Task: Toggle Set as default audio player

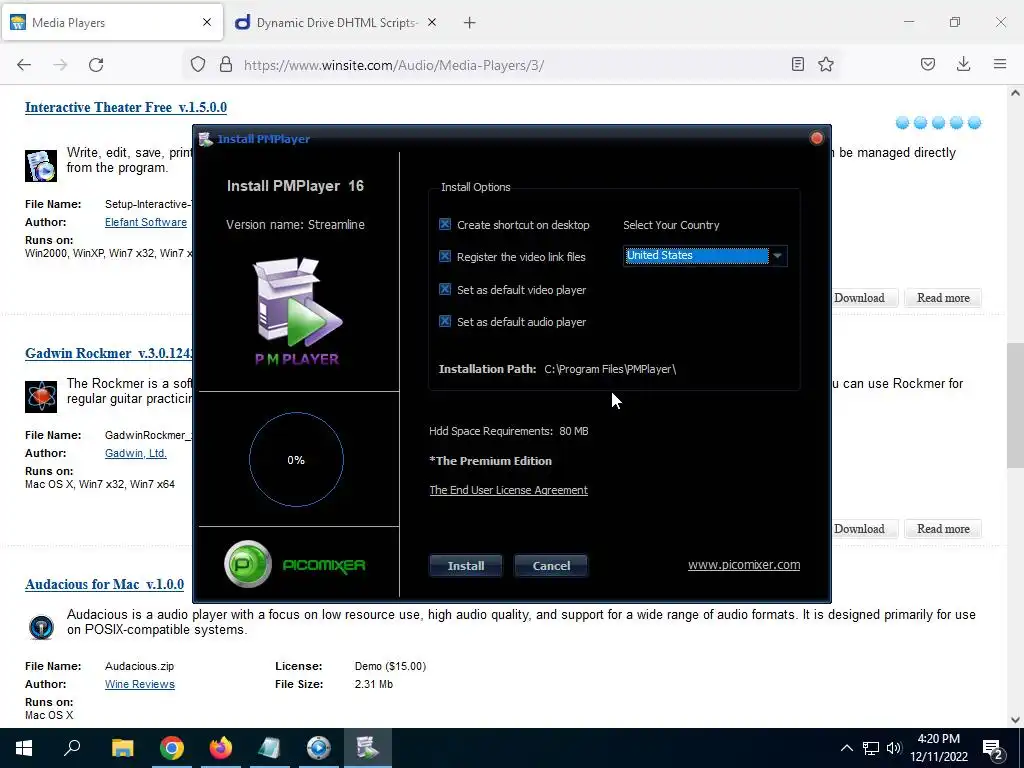Action: (445, 321)
